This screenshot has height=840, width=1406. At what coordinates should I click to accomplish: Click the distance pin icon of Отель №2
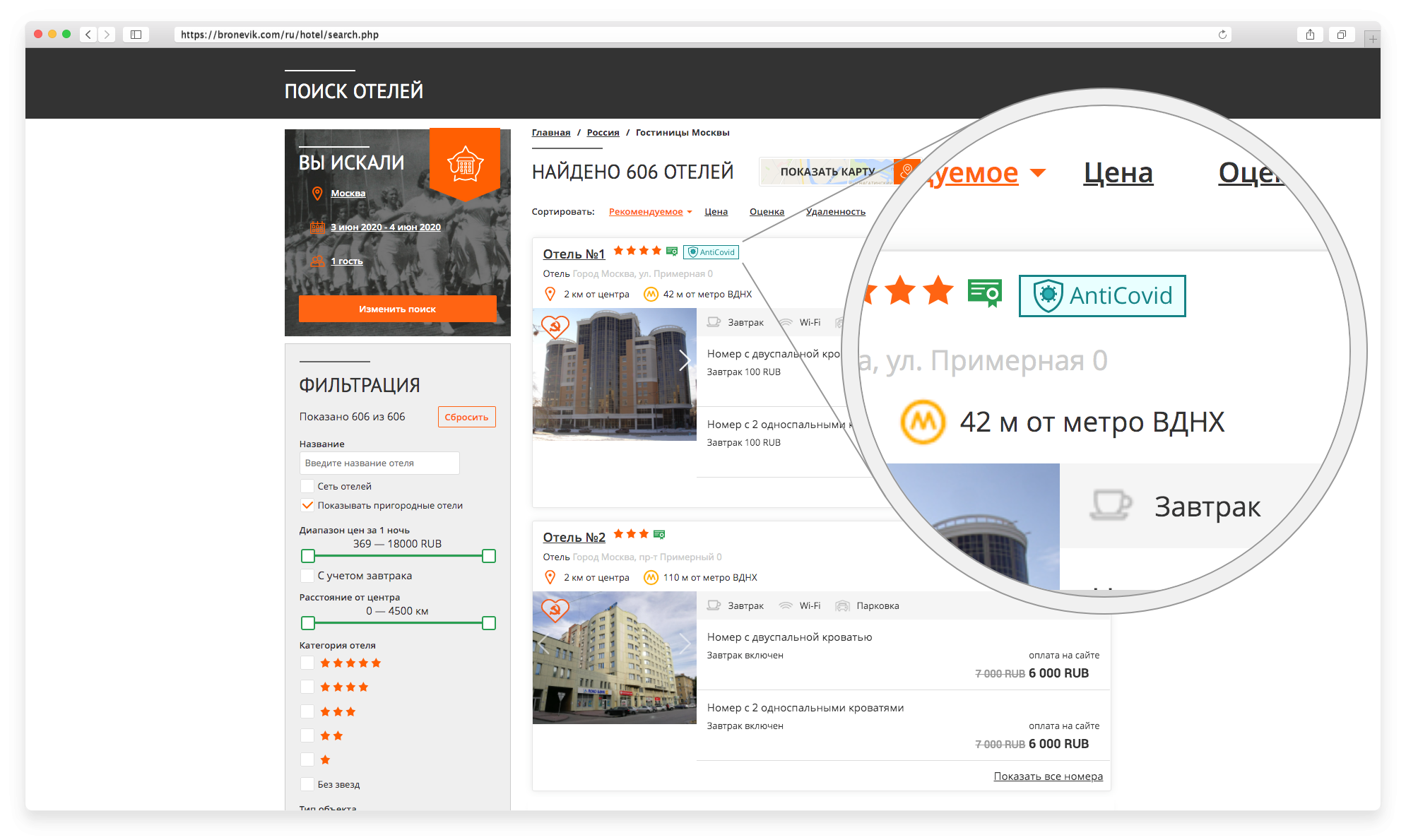(x=550, y=578)
